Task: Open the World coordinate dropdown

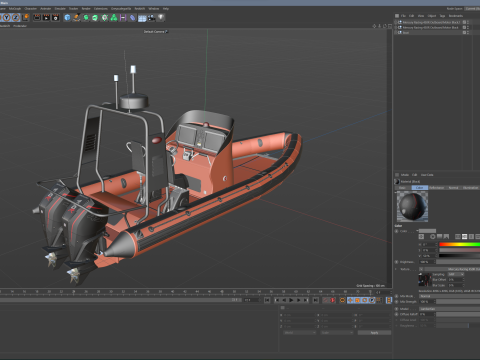Action: 299,333
